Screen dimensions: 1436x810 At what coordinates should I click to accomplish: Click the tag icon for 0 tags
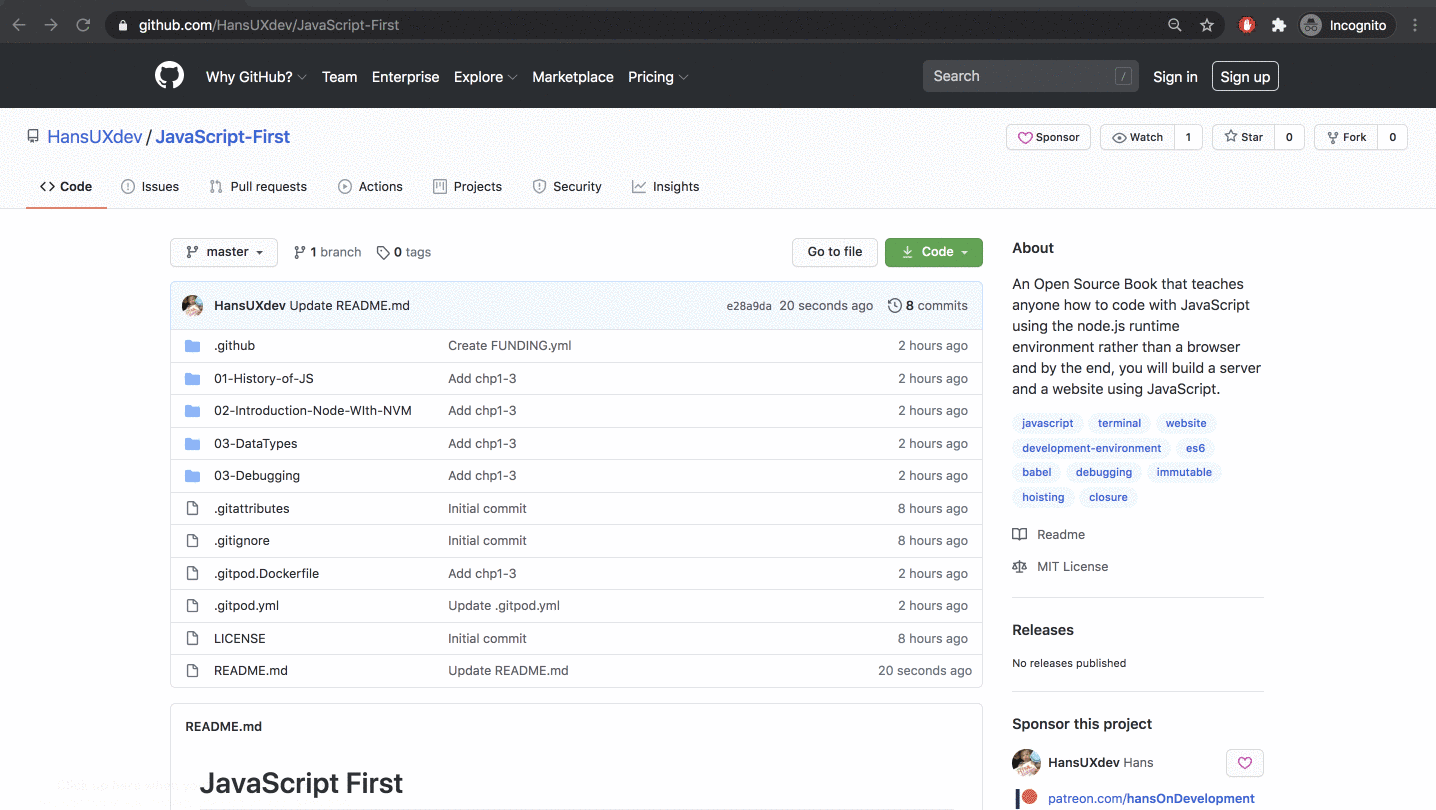(383, 253)
